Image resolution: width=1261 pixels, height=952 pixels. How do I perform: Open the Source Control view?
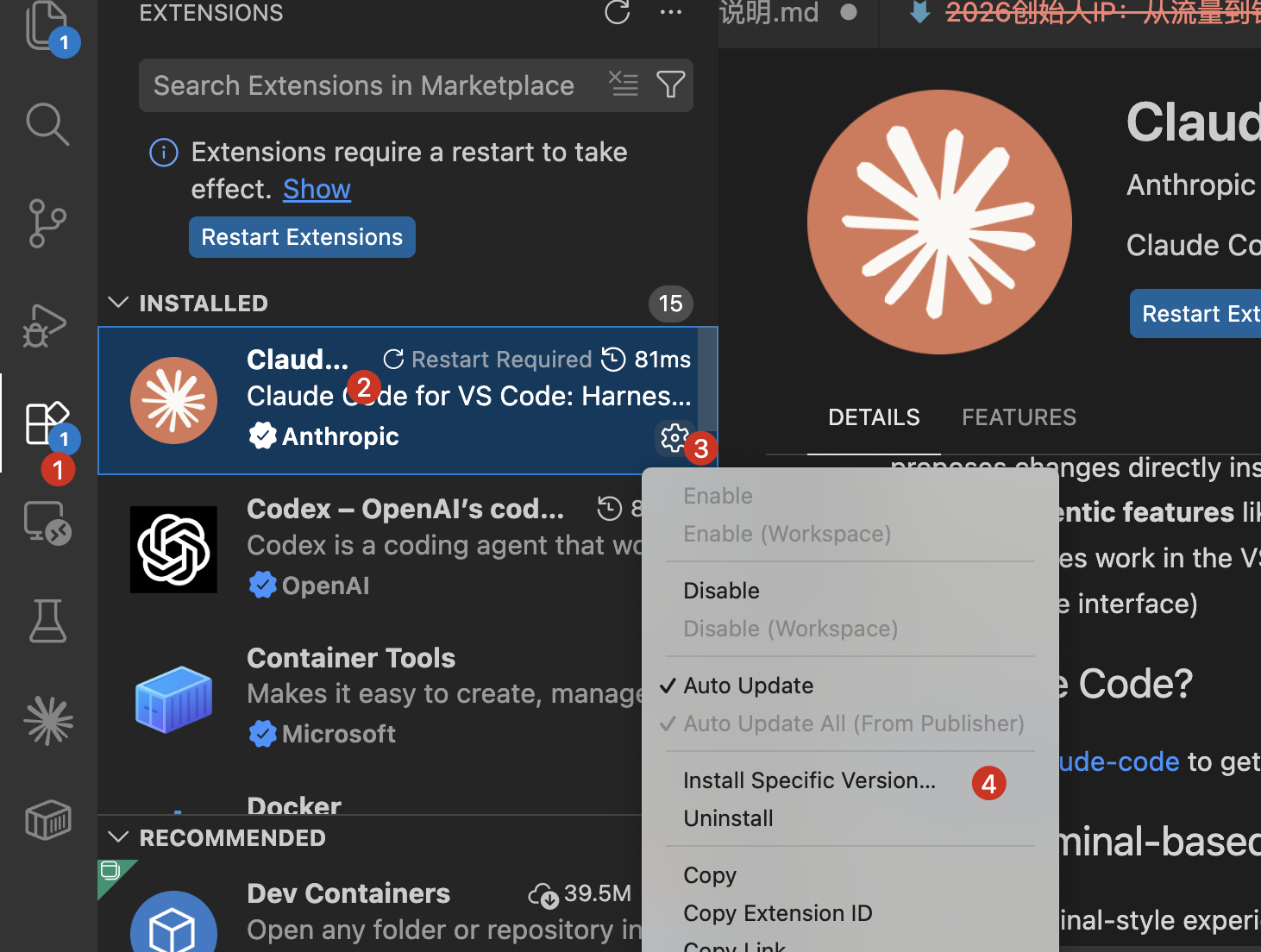click(x=47, y=223)
